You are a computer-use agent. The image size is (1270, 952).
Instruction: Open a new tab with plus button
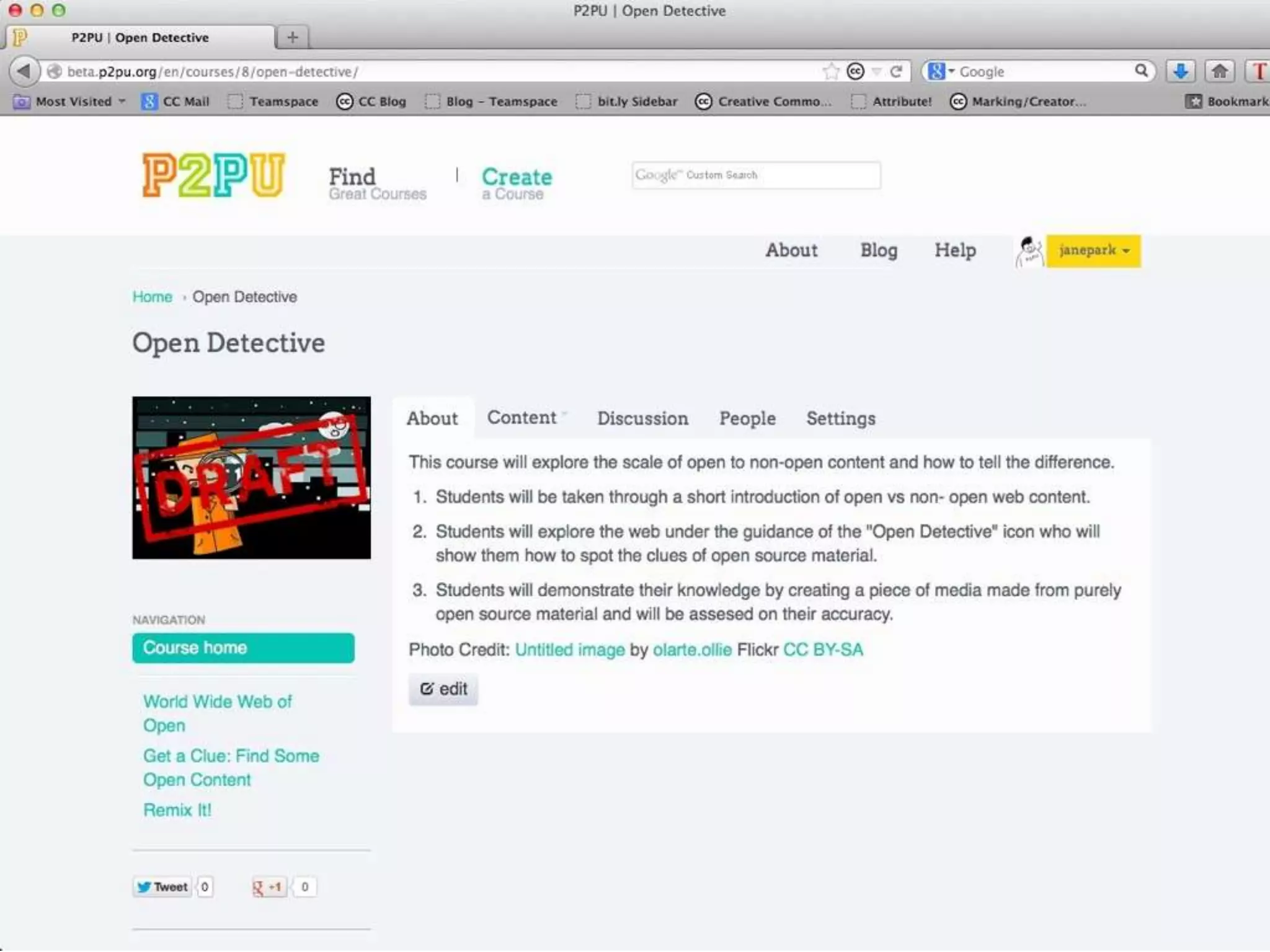[x=293, y=37]
